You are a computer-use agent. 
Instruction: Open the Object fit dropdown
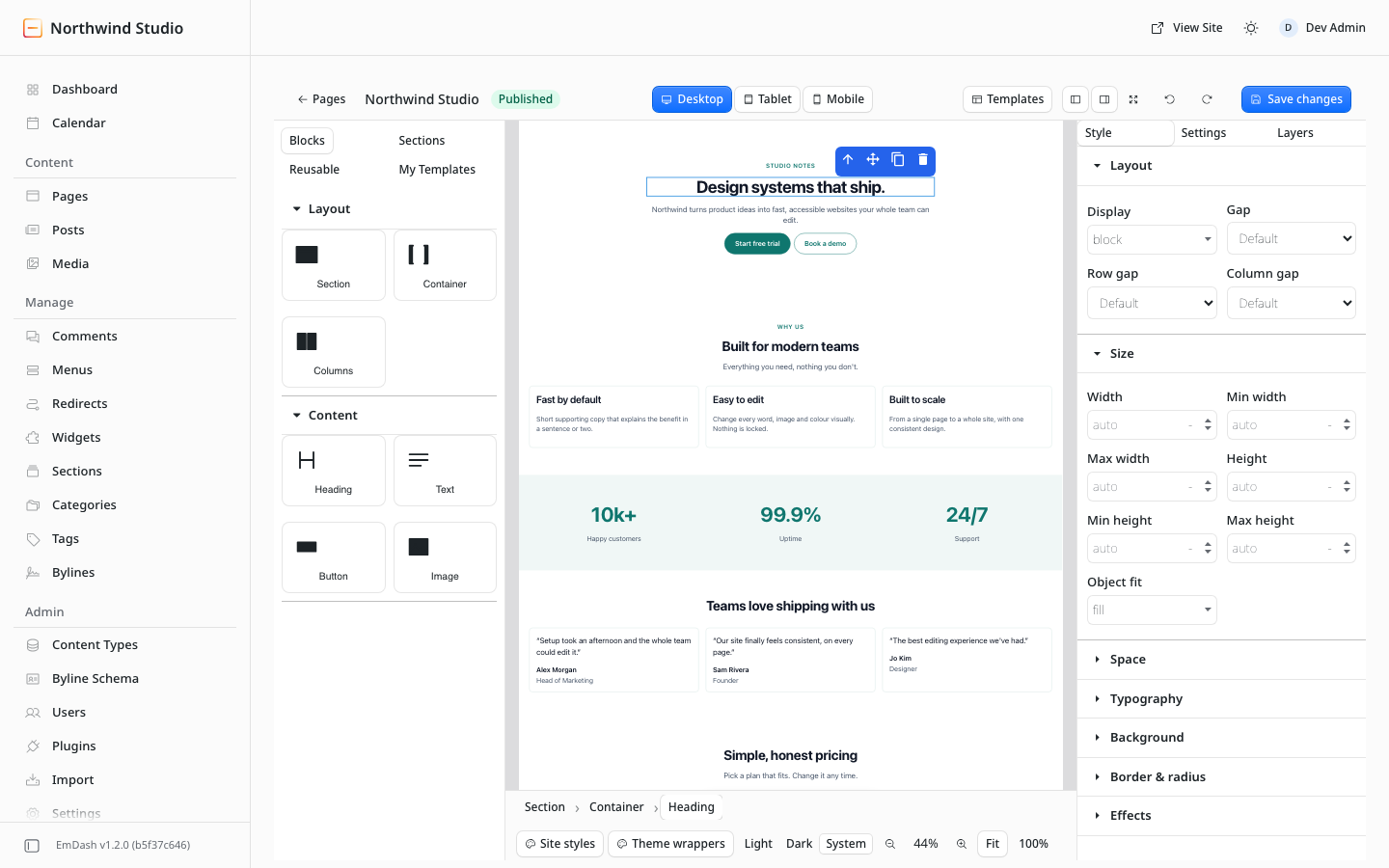[x=1152, y=610]
